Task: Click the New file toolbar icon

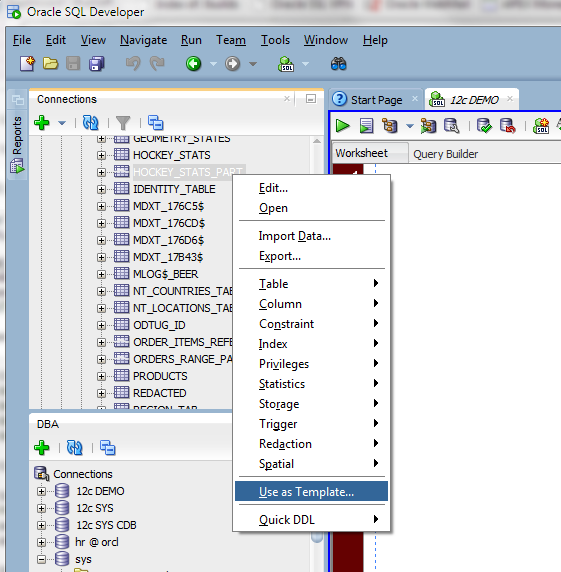Action: tap(27, 64)
